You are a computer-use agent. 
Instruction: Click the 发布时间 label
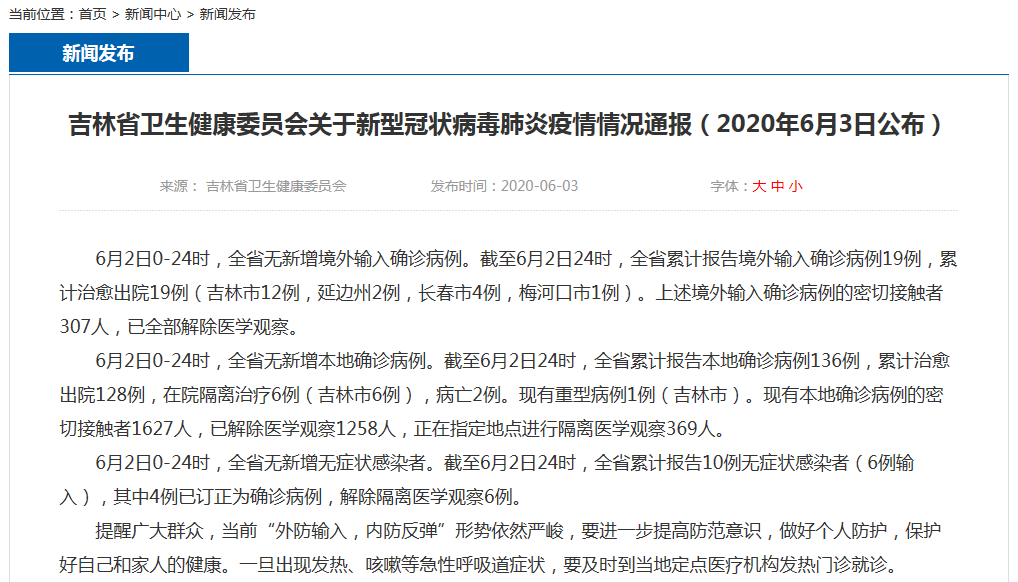point(464,186)
